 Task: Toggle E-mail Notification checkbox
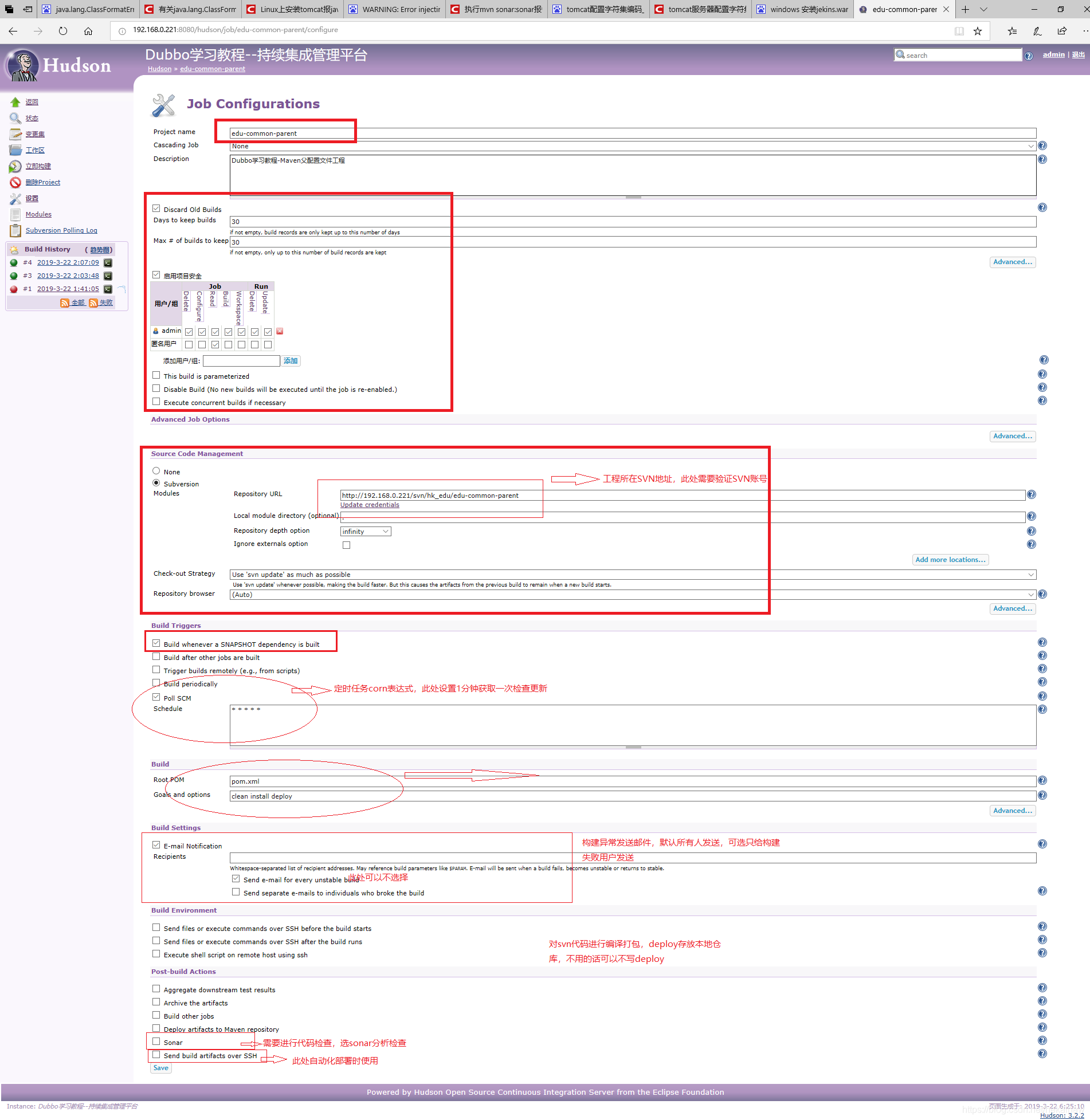(x=156, y=845)
